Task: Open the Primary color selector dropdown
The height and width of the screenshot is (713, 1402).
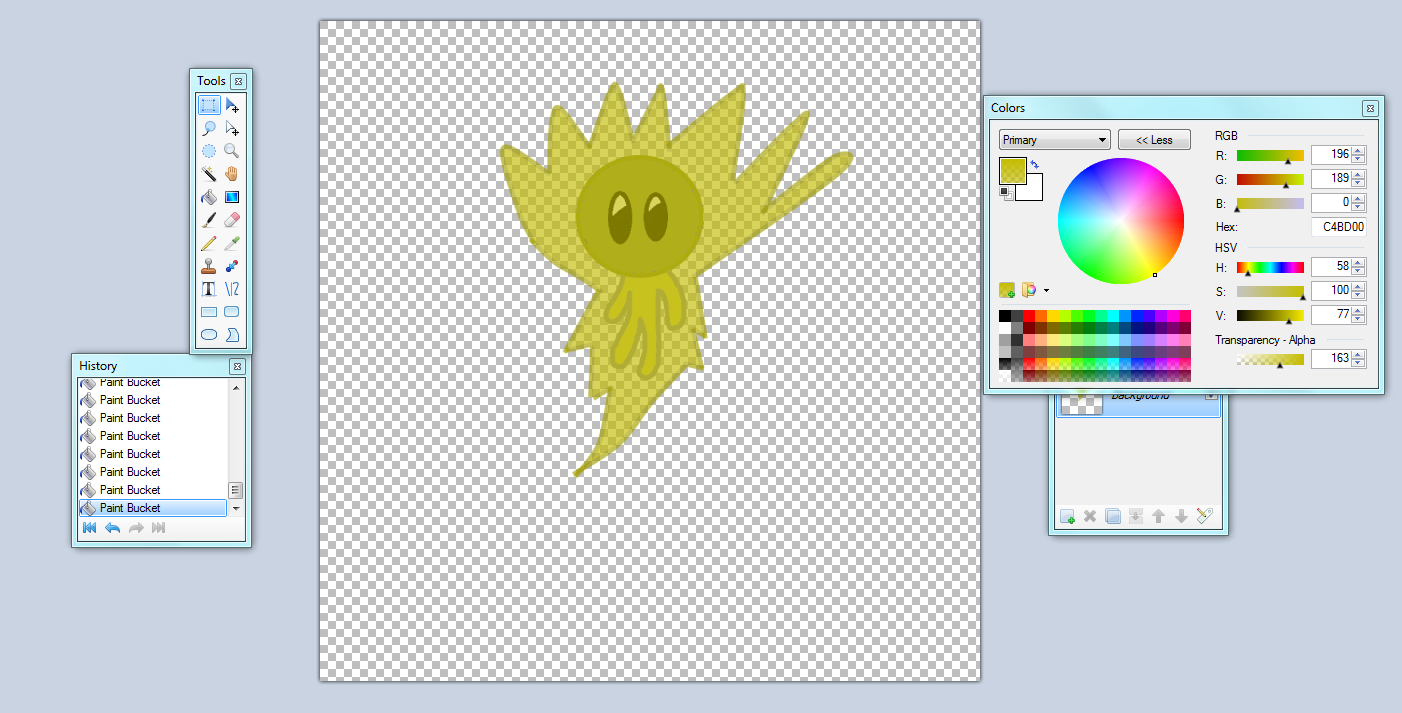Action: point(1055,140)
